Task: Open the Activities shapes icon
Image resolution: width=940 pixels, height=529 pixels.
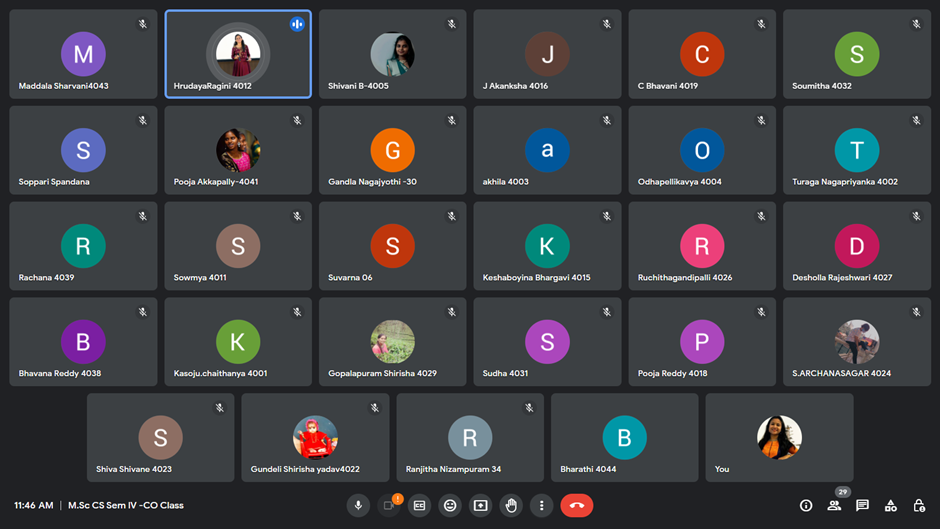Action: point(891,506)
